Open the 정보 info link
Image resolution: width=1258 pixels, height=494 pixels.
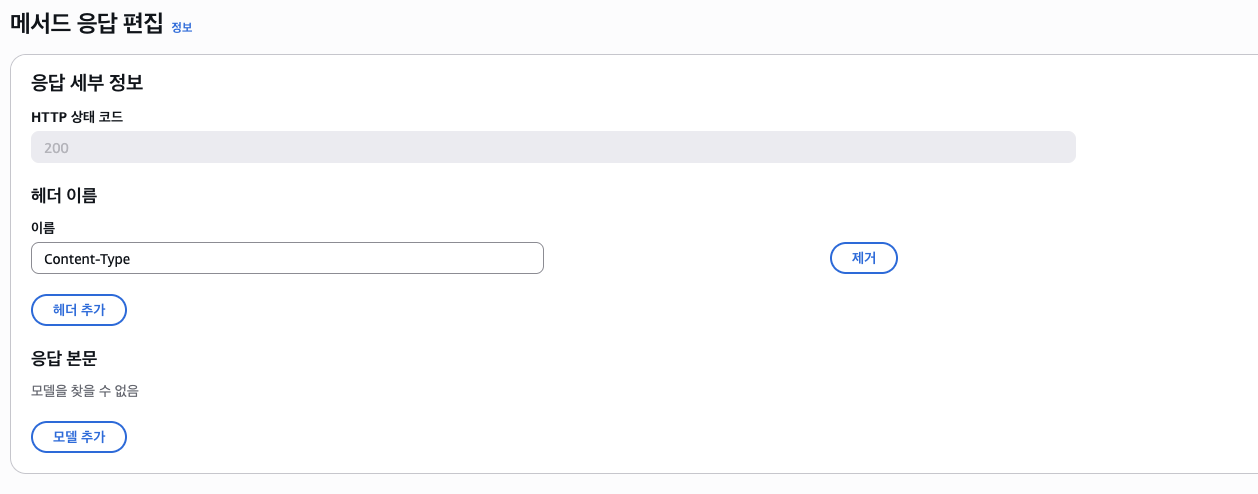click(x=181, y=28)
